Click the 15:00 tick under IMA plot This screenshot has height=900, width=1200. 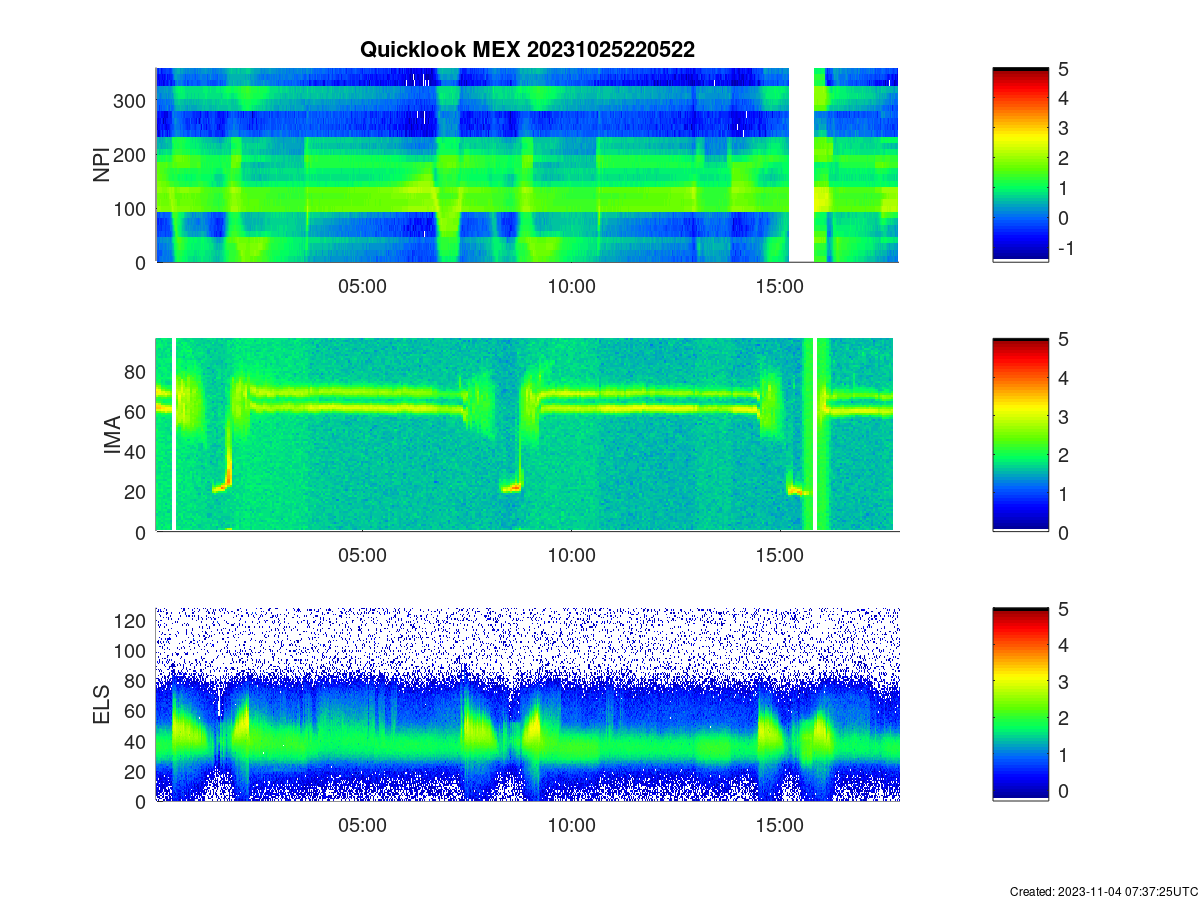780,555
